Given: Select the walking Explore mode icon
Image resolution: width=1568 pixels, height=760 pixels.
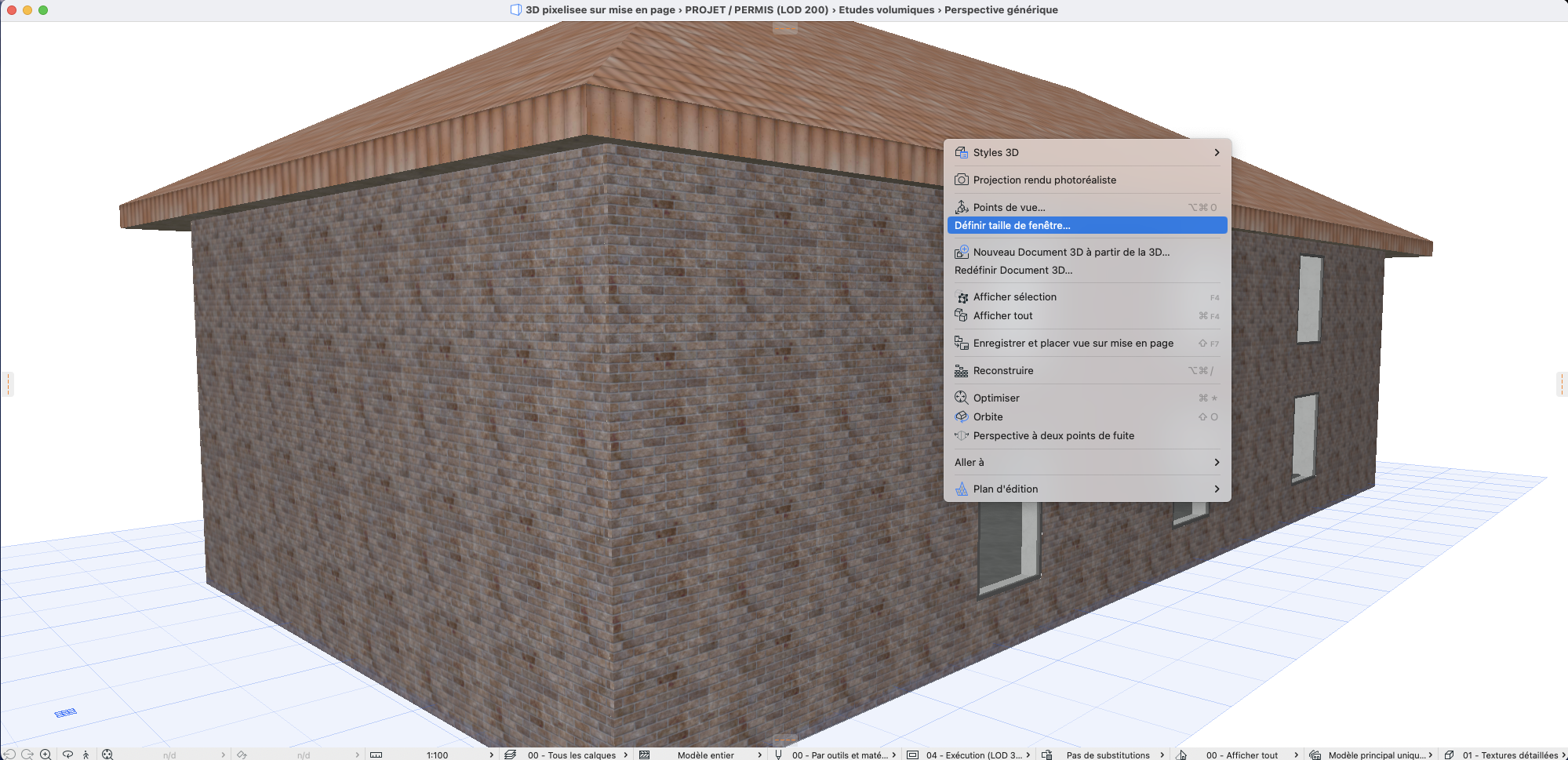Looking at the screenshot, I should pyautogui.click(x=86, y=755).
